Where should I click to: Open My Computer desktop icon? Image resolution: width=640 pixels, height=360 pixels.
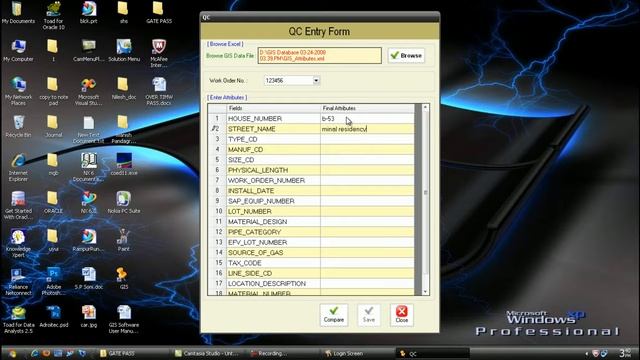click(x=18, y=51)
